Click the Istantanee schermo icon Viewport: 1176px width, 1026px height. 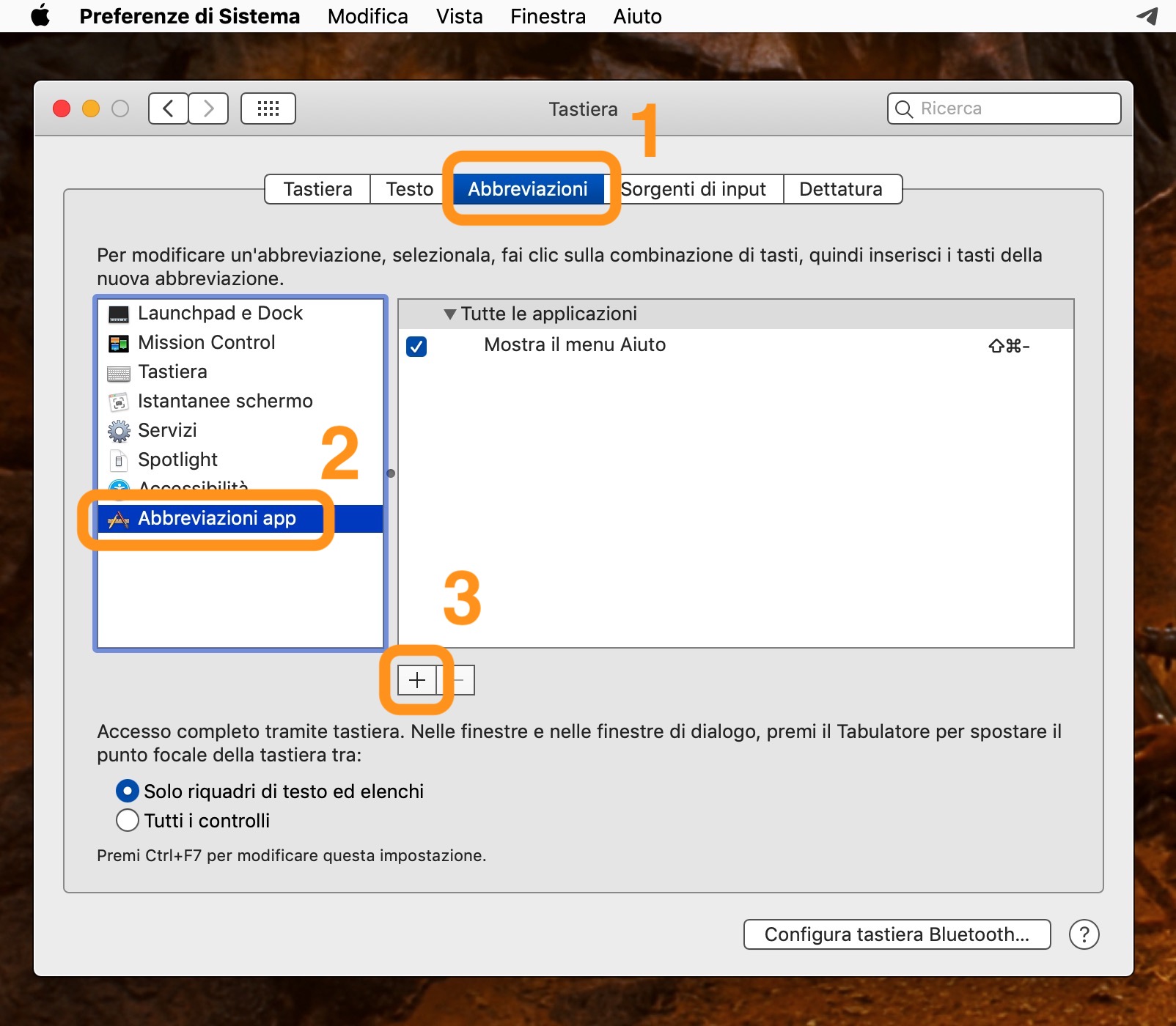119,402
